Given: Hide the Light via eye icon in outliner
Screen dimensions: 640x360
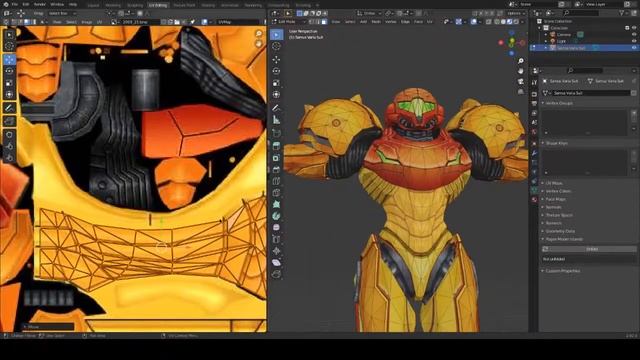Looking at the screenshot, I should [634, 41].
